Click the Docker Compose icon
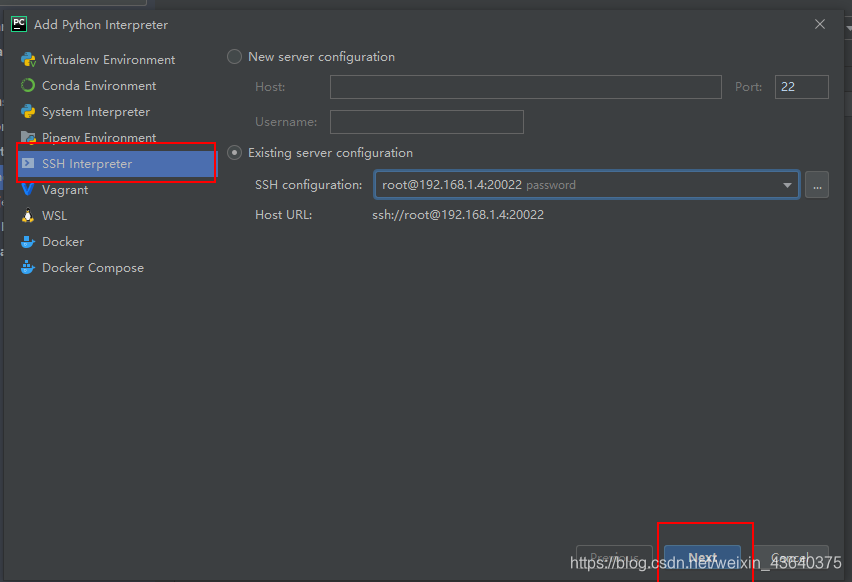The width and height of the screenshot is (852, 582). pos(28,267)
